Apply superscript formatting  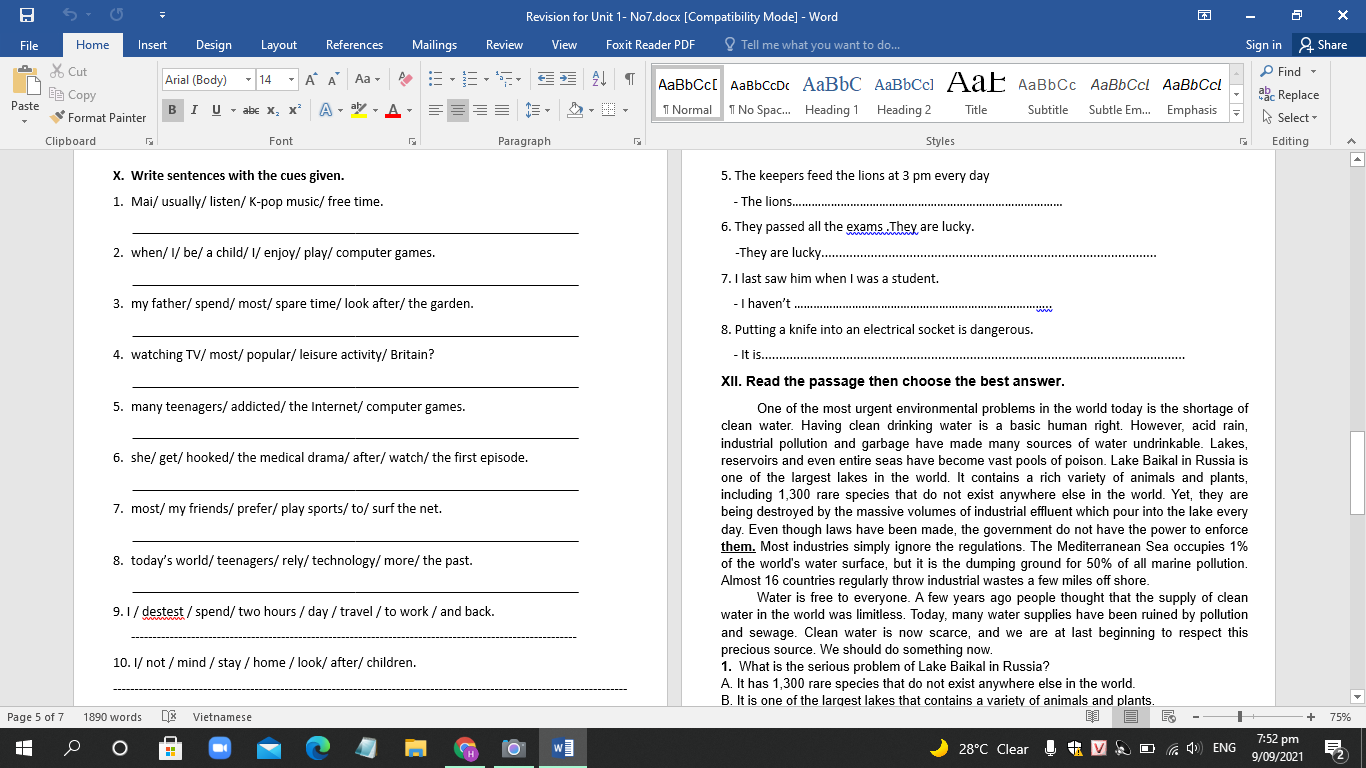pyautogui.click(x=295, y=110)
